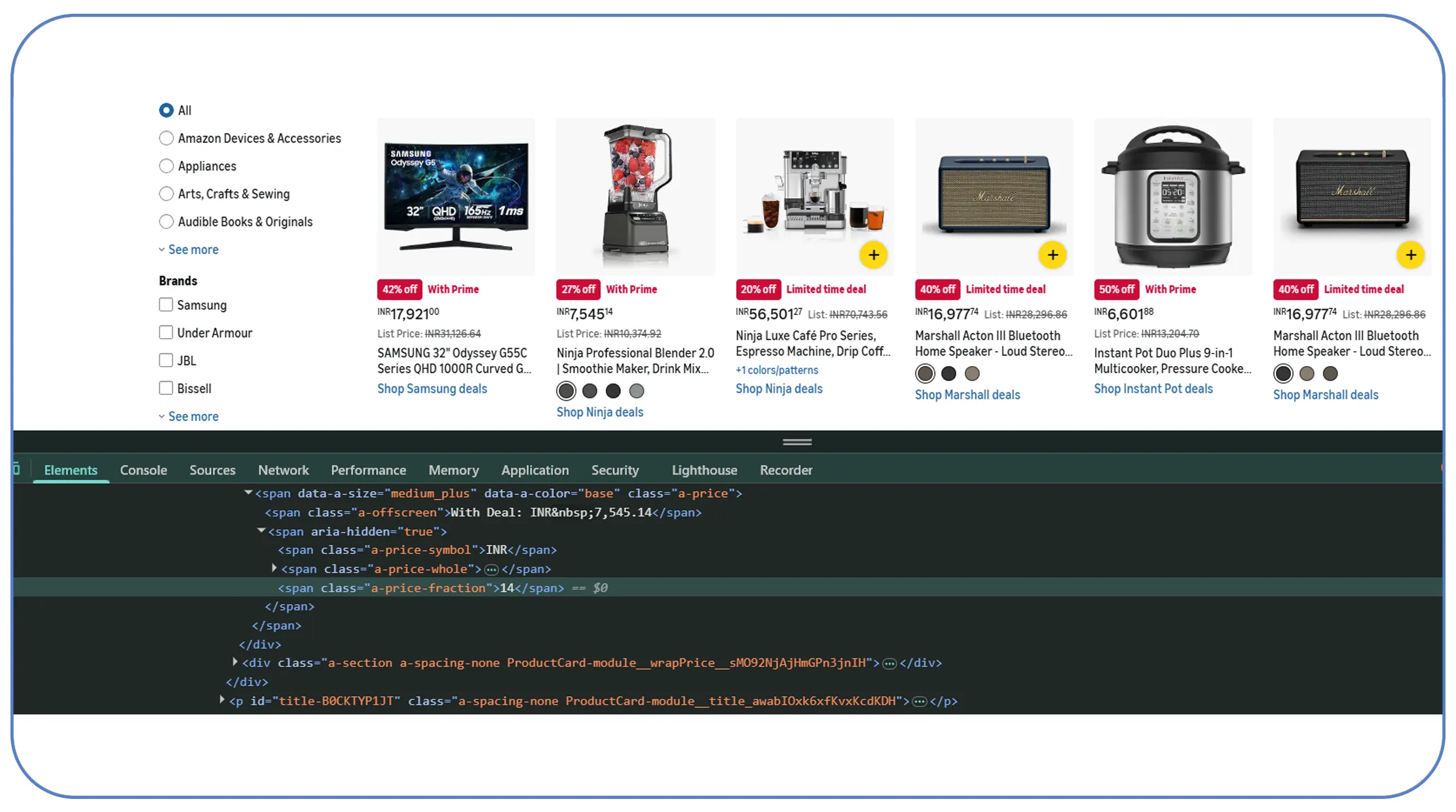Open Shop Marshall deals under 40% off blue speaker

coord(967,395)
